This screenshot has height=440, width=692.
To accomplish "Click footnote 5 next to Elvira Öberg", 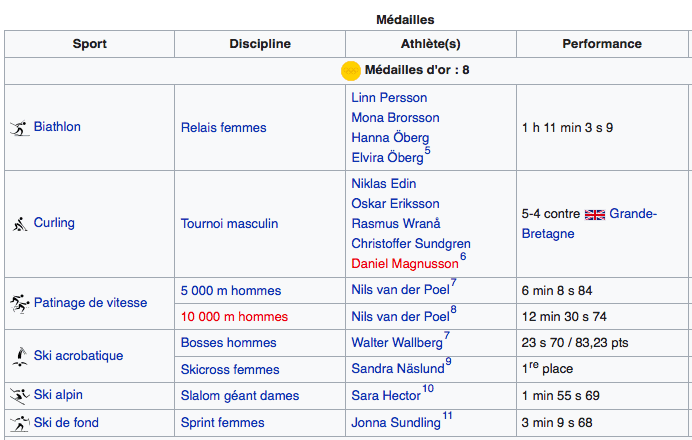I will tap(427, 152).
